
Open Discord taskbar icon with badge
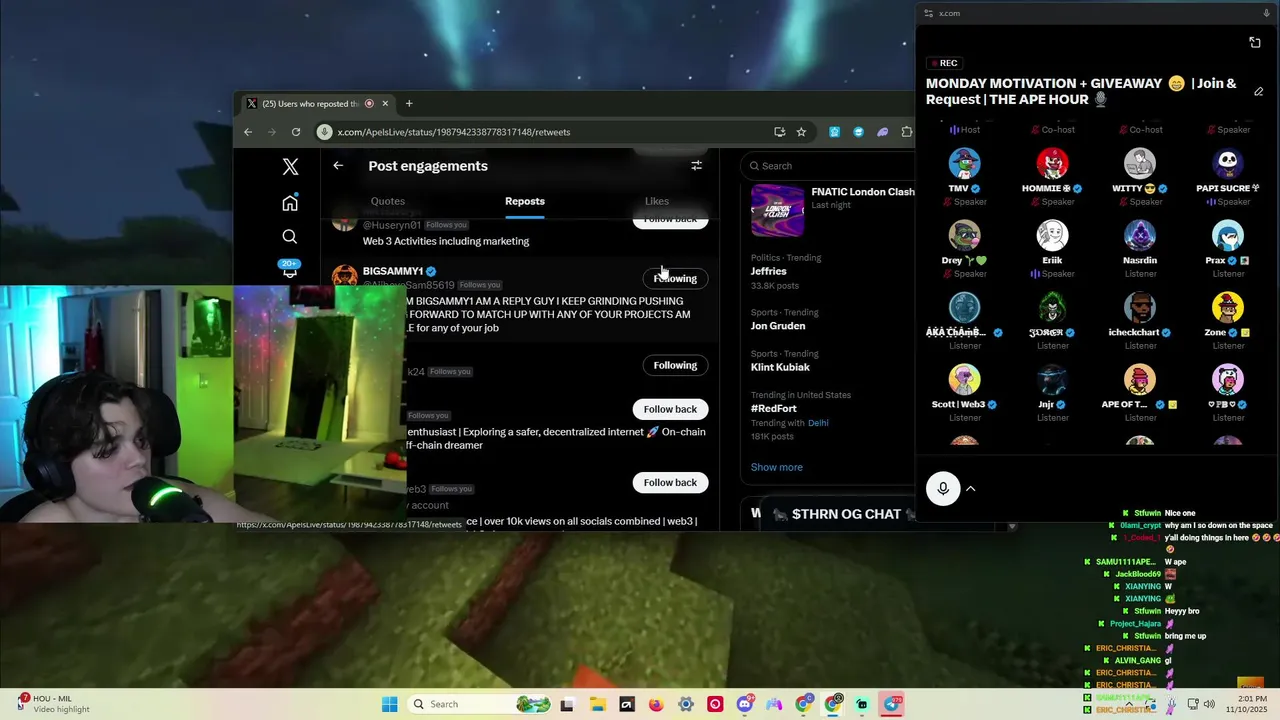(745, 704)
